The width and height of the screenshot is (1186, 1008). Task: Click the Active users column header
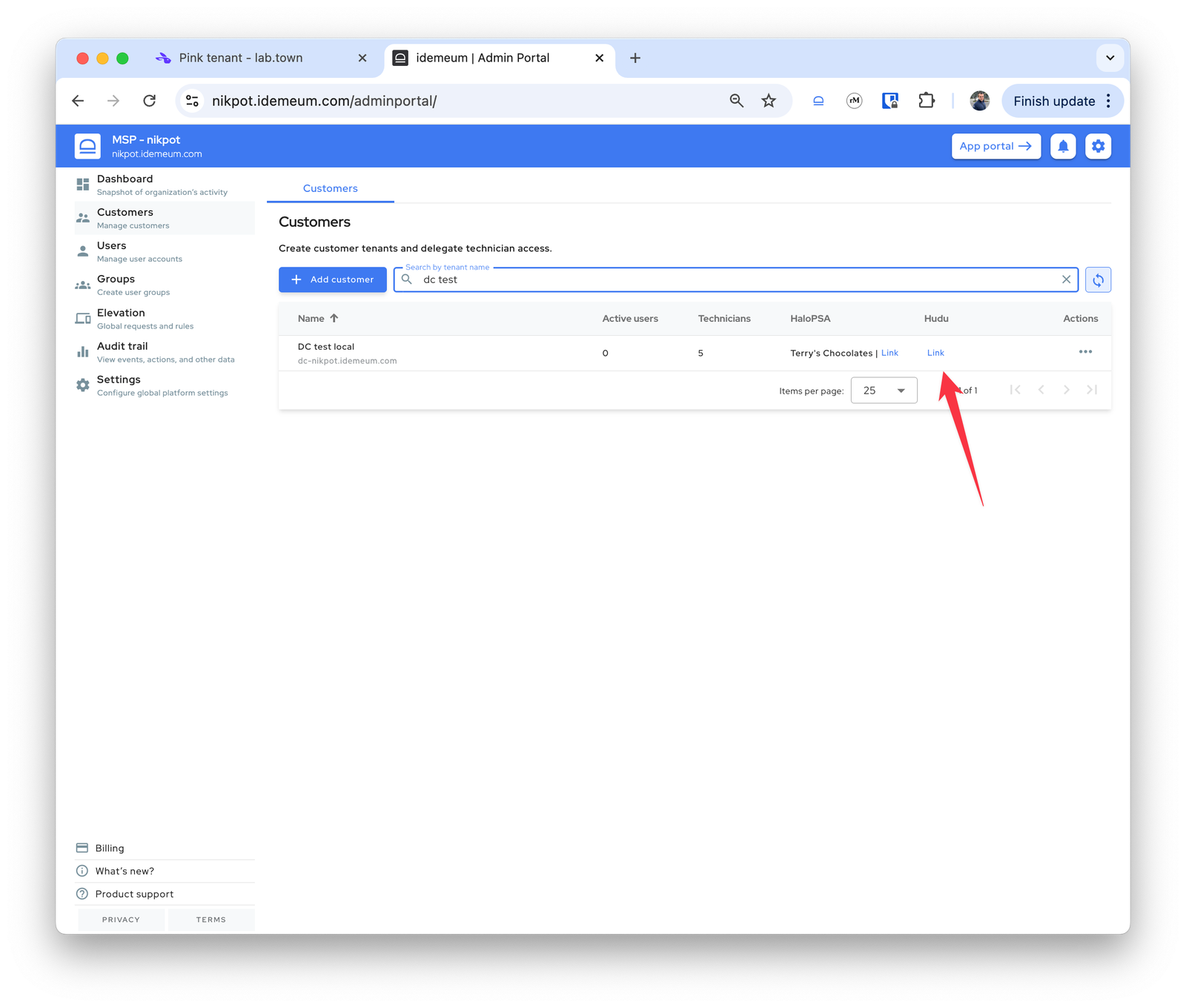[x=630, y=319]
